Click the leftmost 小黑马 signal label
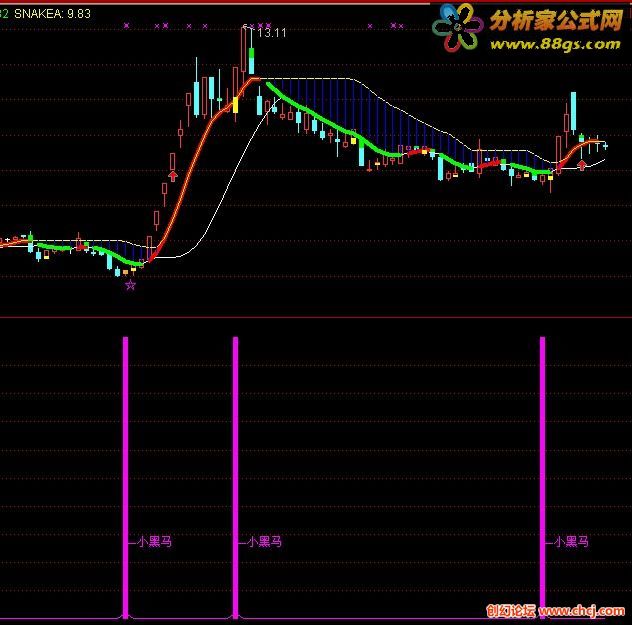632x625 pixels. point(154,542)
